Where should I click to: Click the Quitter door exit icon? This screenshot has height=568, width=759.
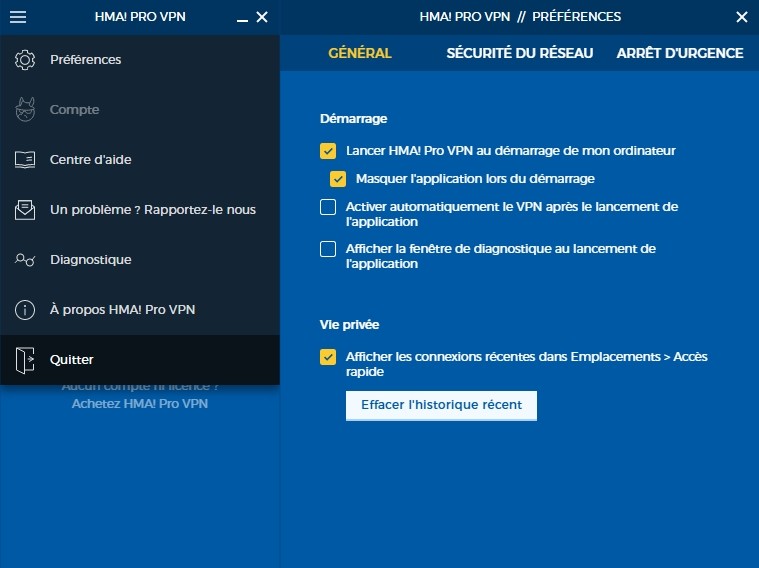25,360
